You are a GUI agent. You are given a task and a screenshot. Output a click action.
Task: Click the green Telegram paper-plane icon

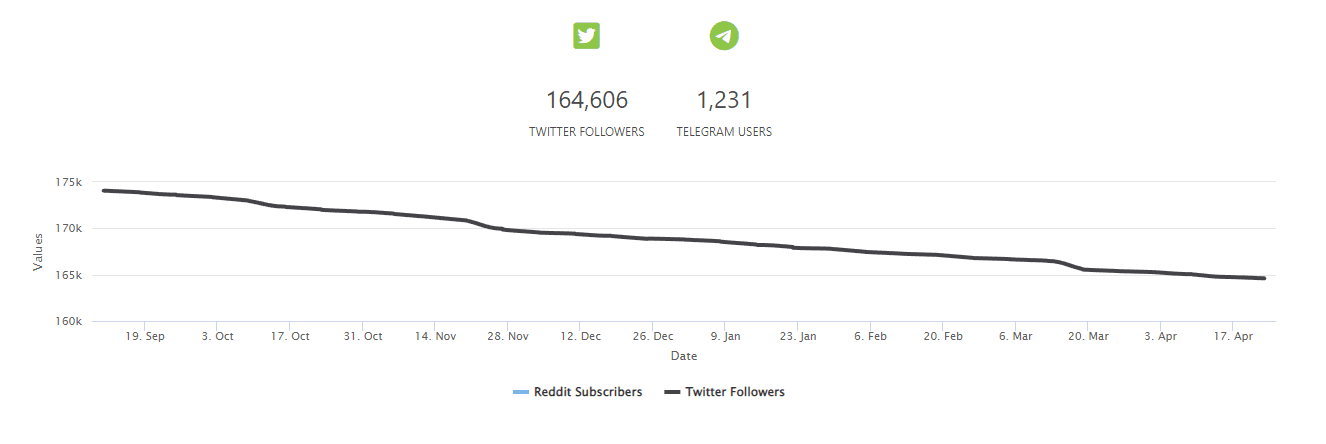coord(724,36)
